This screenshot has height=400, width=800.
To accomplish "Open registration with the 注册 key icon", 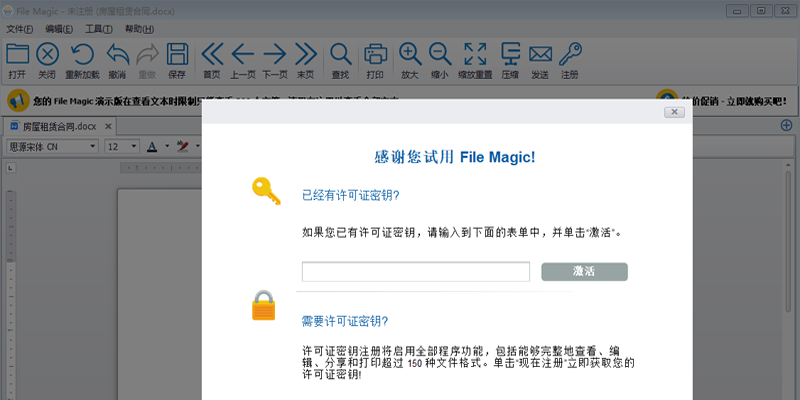I will coord(570,54).
